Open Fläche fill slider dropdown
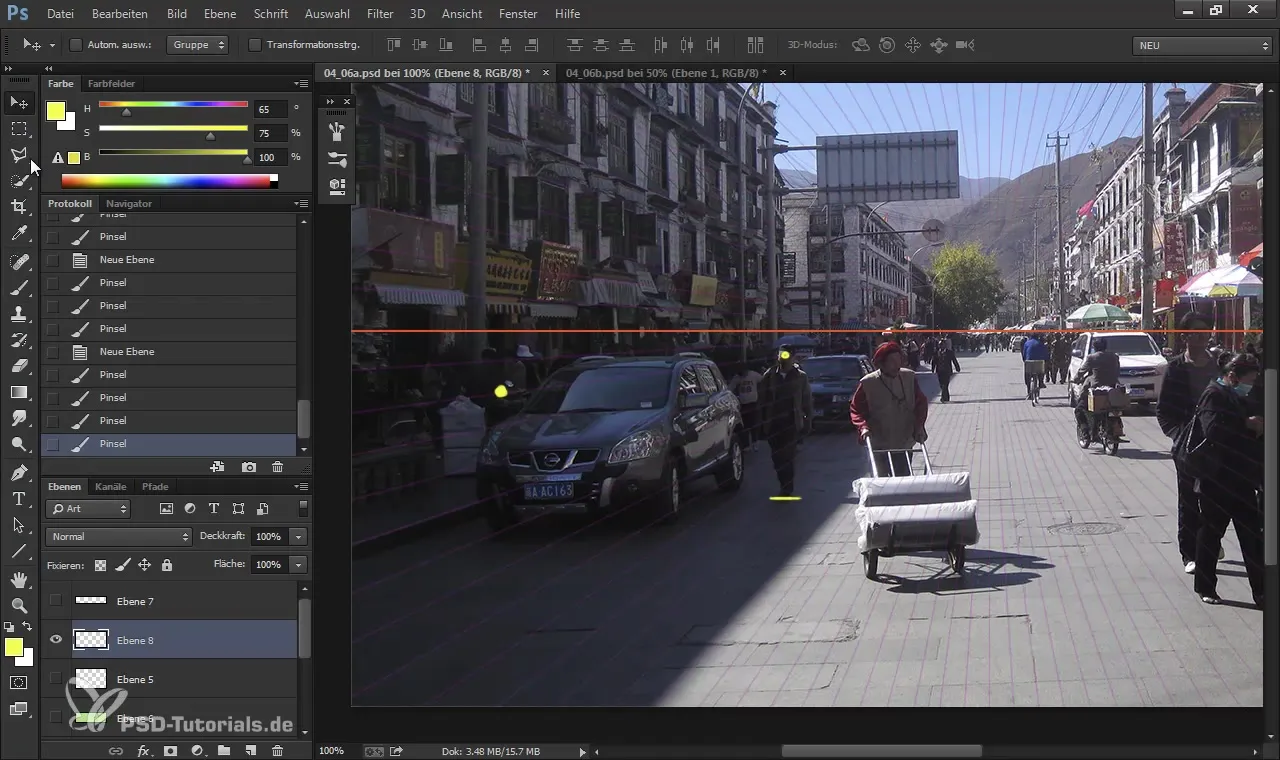 click(x=298, y=565)
